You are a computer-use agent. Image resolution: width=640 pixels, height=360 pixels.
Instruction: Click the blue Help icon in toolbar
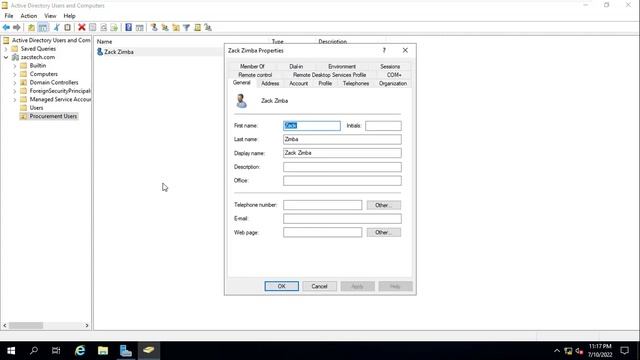coord(129,27)
